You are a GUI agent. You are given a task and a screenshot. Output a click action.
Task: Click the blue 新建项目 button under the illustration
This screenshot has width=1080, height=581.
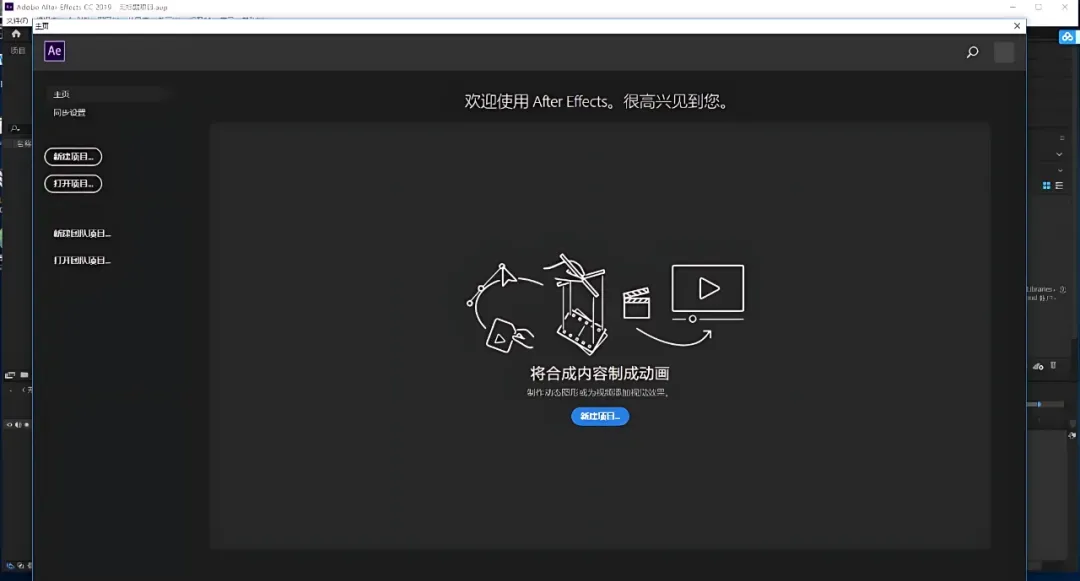tap(600, 416)
